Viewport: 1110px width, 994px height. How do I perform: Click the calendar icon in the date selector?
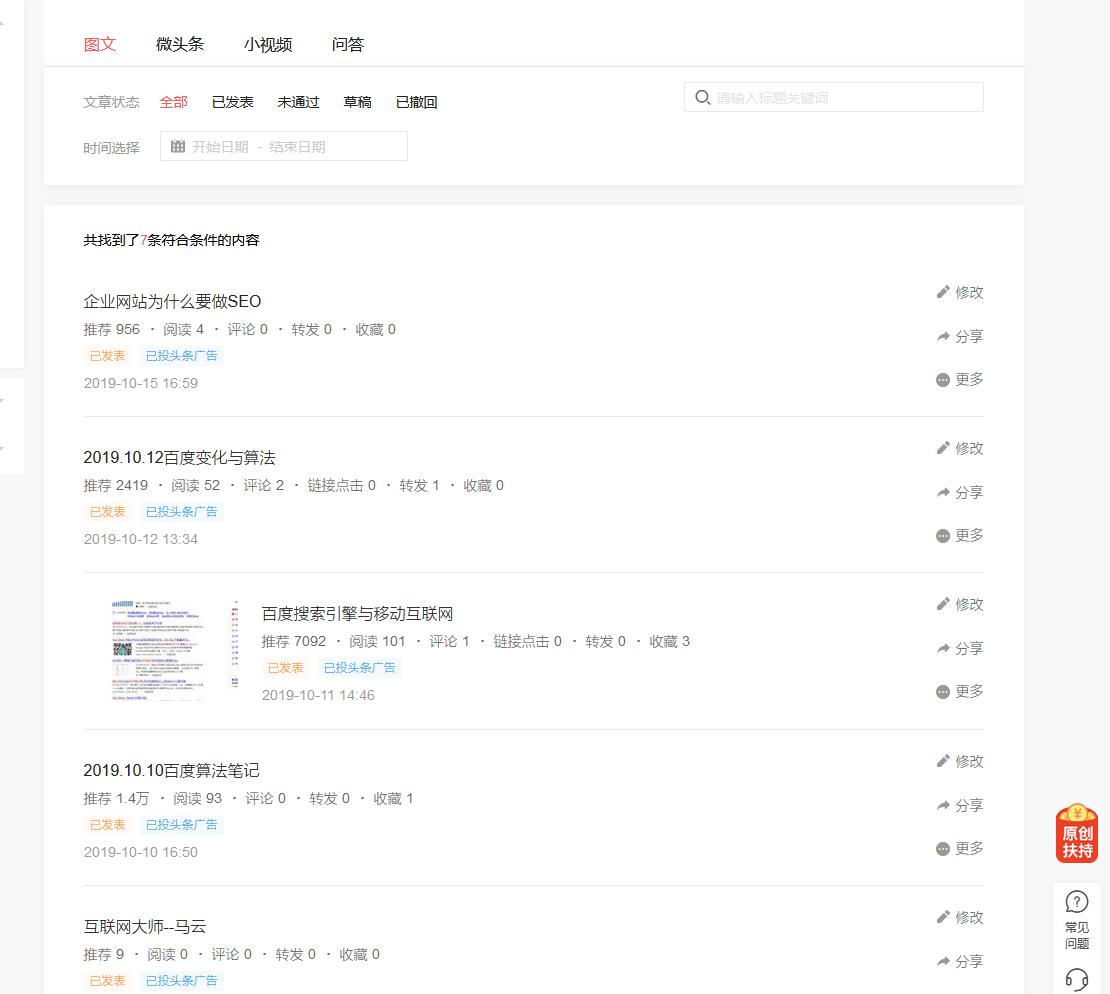[x=177, y=146]
